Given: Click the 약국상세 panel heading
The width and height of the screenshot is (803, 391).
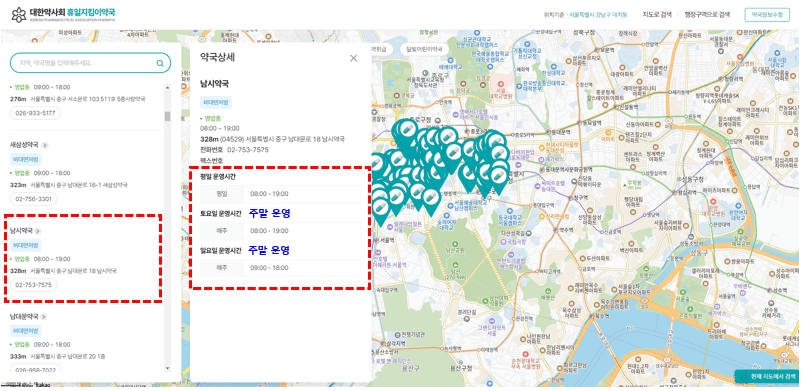Looking at the screenshot, I should click(218, 58).
